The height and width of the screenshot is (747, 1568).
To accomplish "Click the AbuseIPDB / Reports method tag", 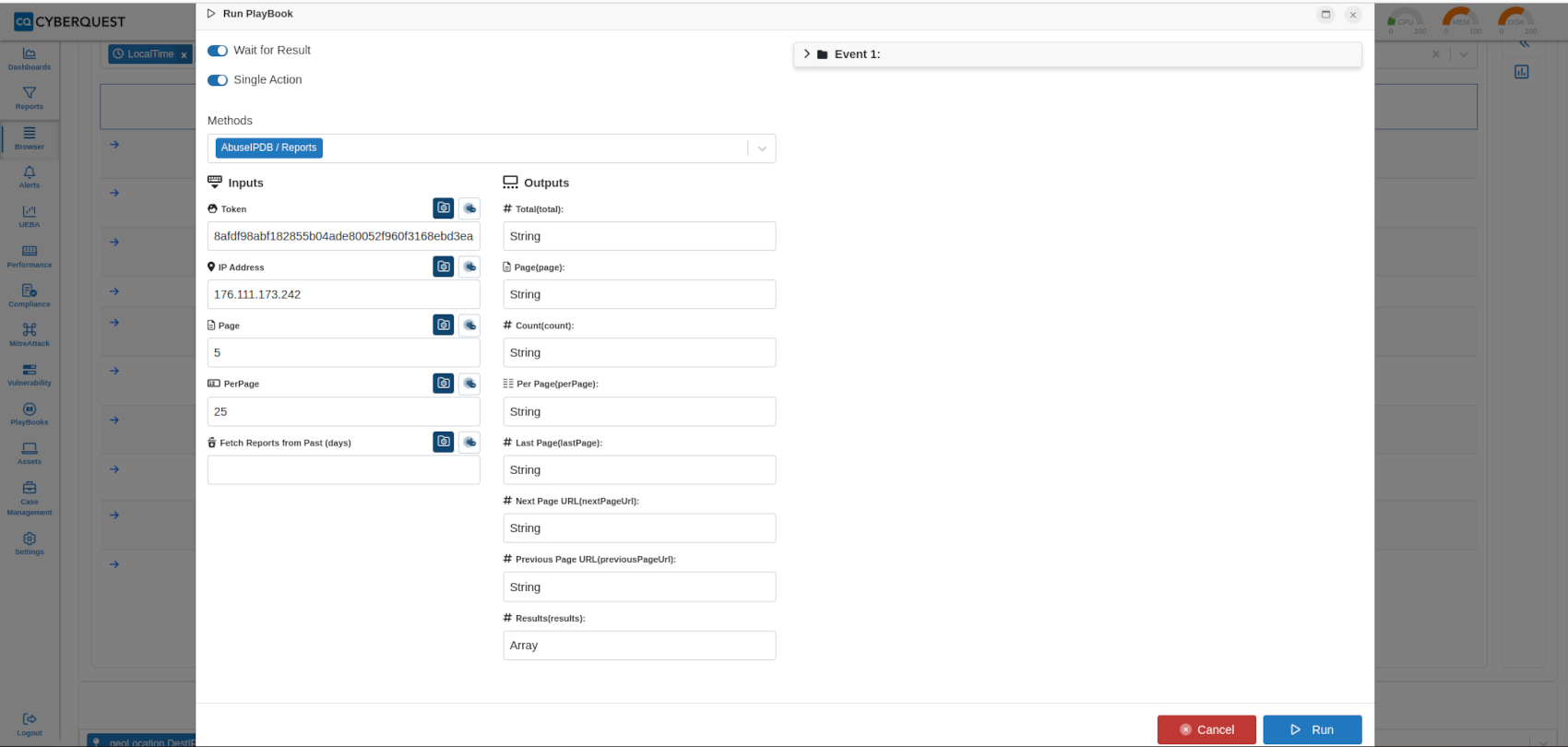I will click(268, 148).
